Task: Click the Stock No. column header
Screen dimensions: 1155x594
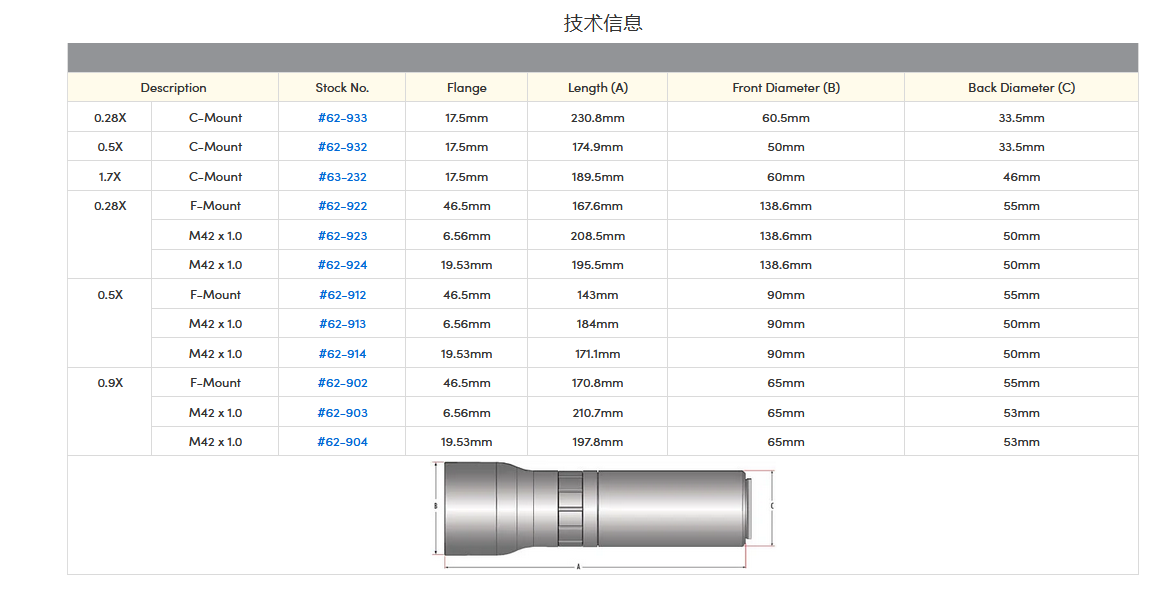Action: click(x=342, y=88)
